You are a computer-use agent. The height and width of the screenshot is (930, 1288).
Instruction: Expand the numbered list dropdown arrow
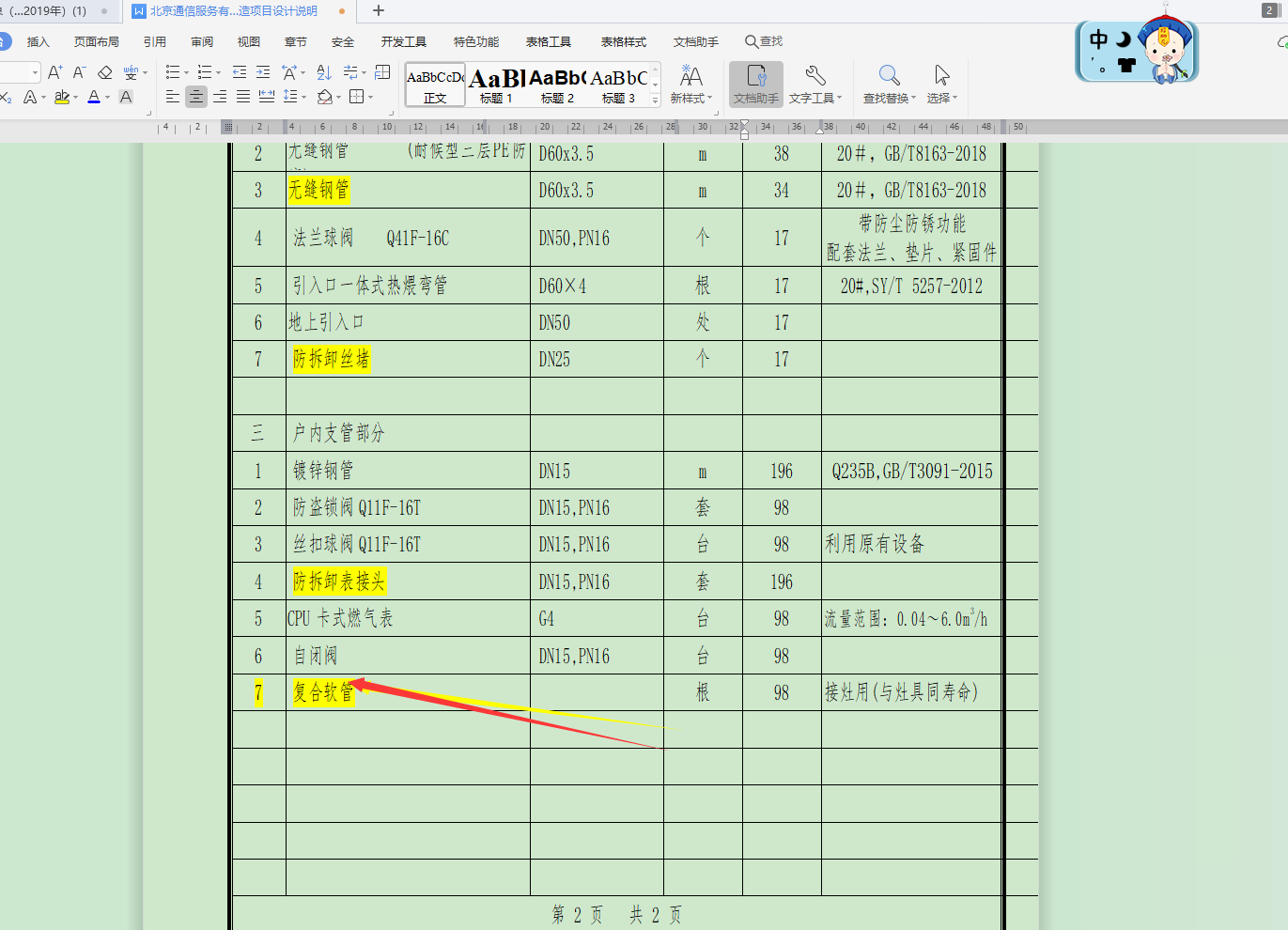218,73
